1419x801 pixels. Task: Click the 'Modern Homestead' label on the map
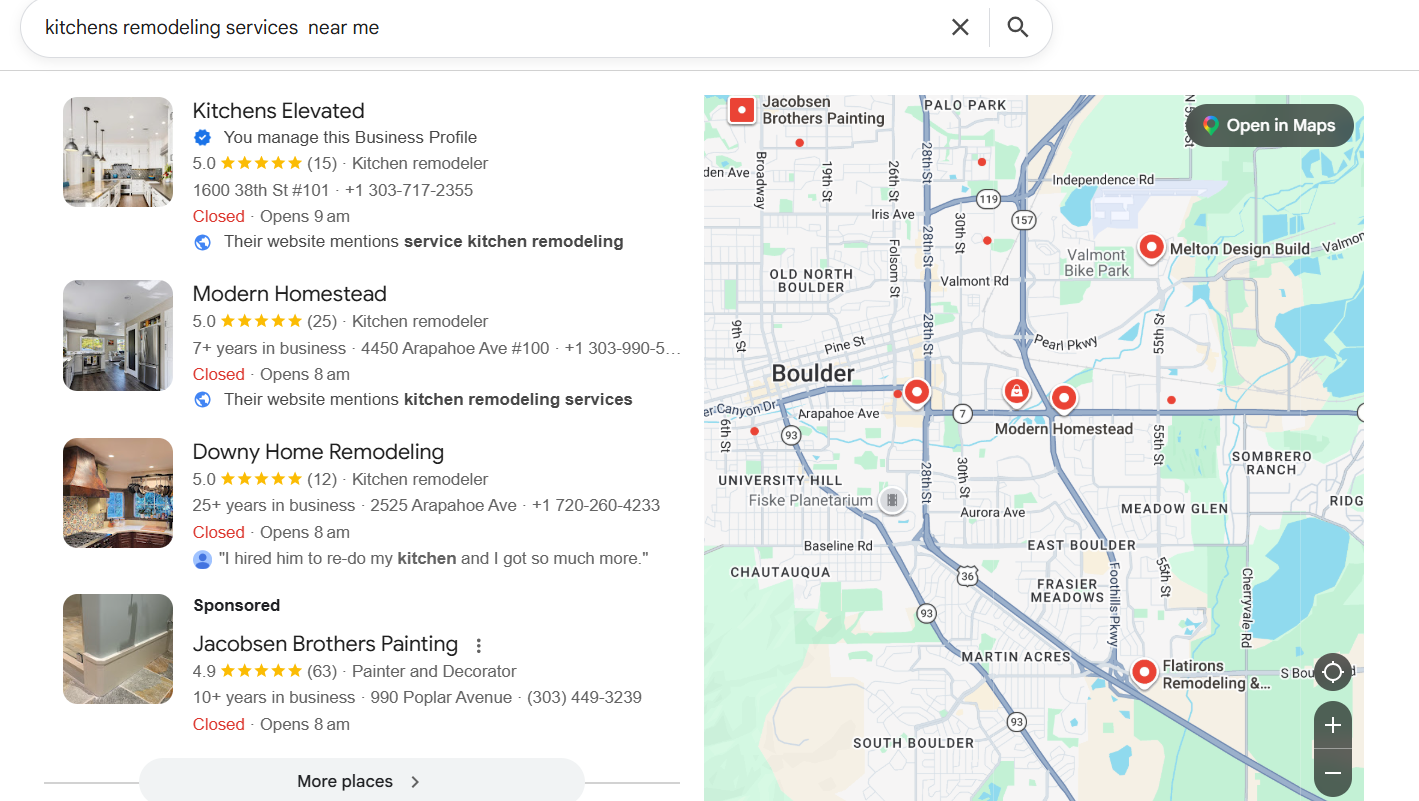pyautogui.click(x=1064, y=429)
